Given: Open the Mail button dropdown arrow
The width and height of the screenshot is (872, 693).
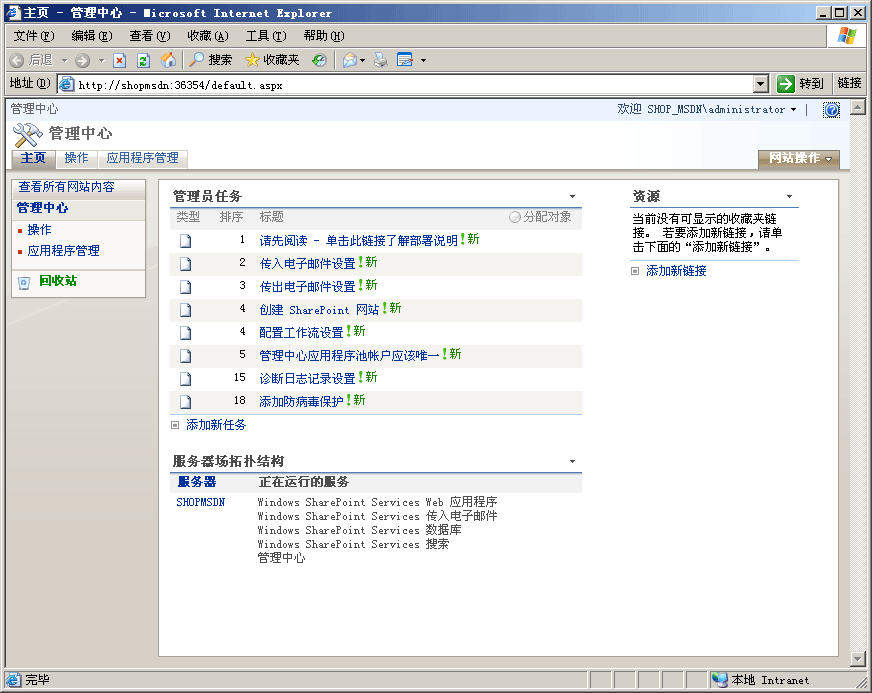Looking at the screenshot, I should pyautogui.click(x=363, y=60).
